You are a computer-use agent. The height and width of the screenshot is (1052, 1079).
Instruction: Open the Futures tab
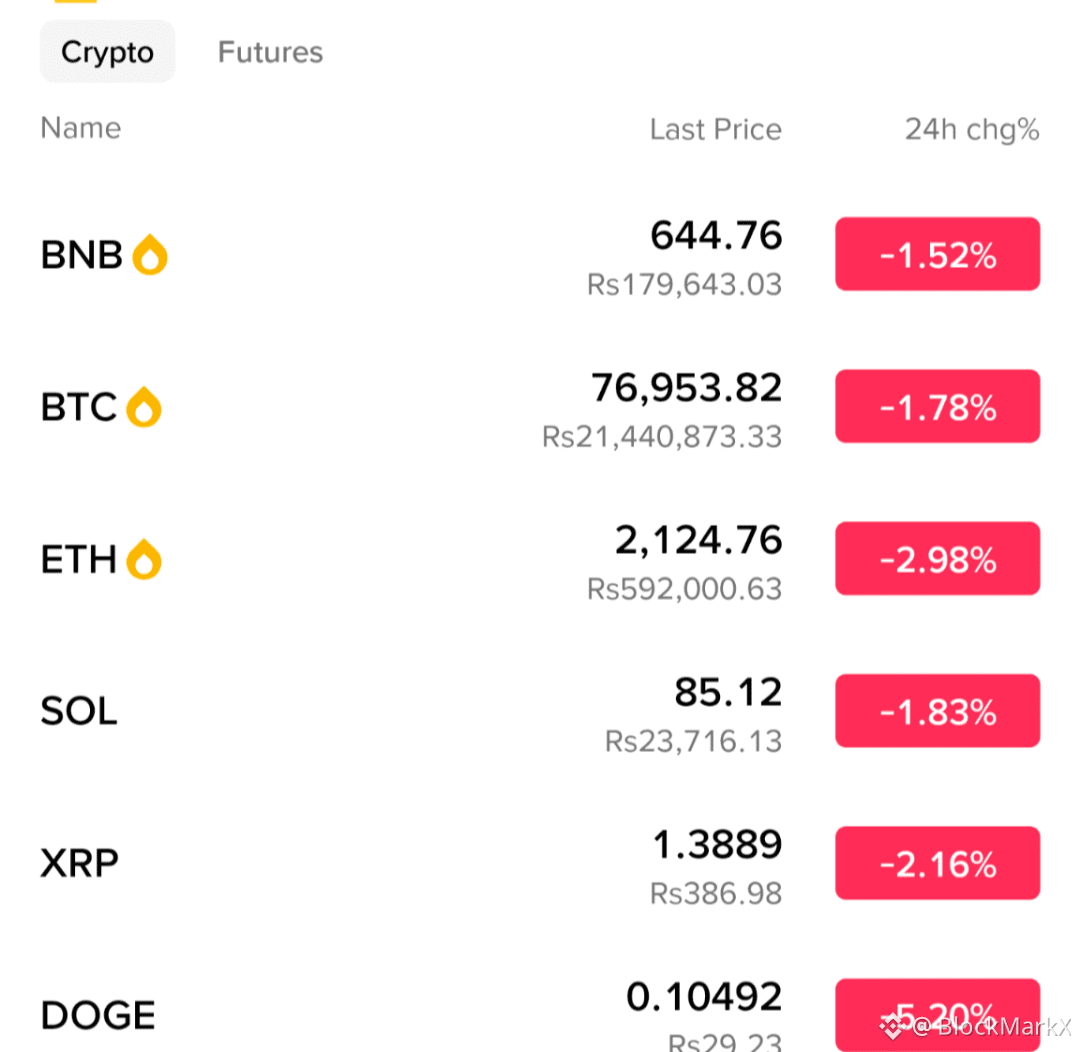coord(270,52)
